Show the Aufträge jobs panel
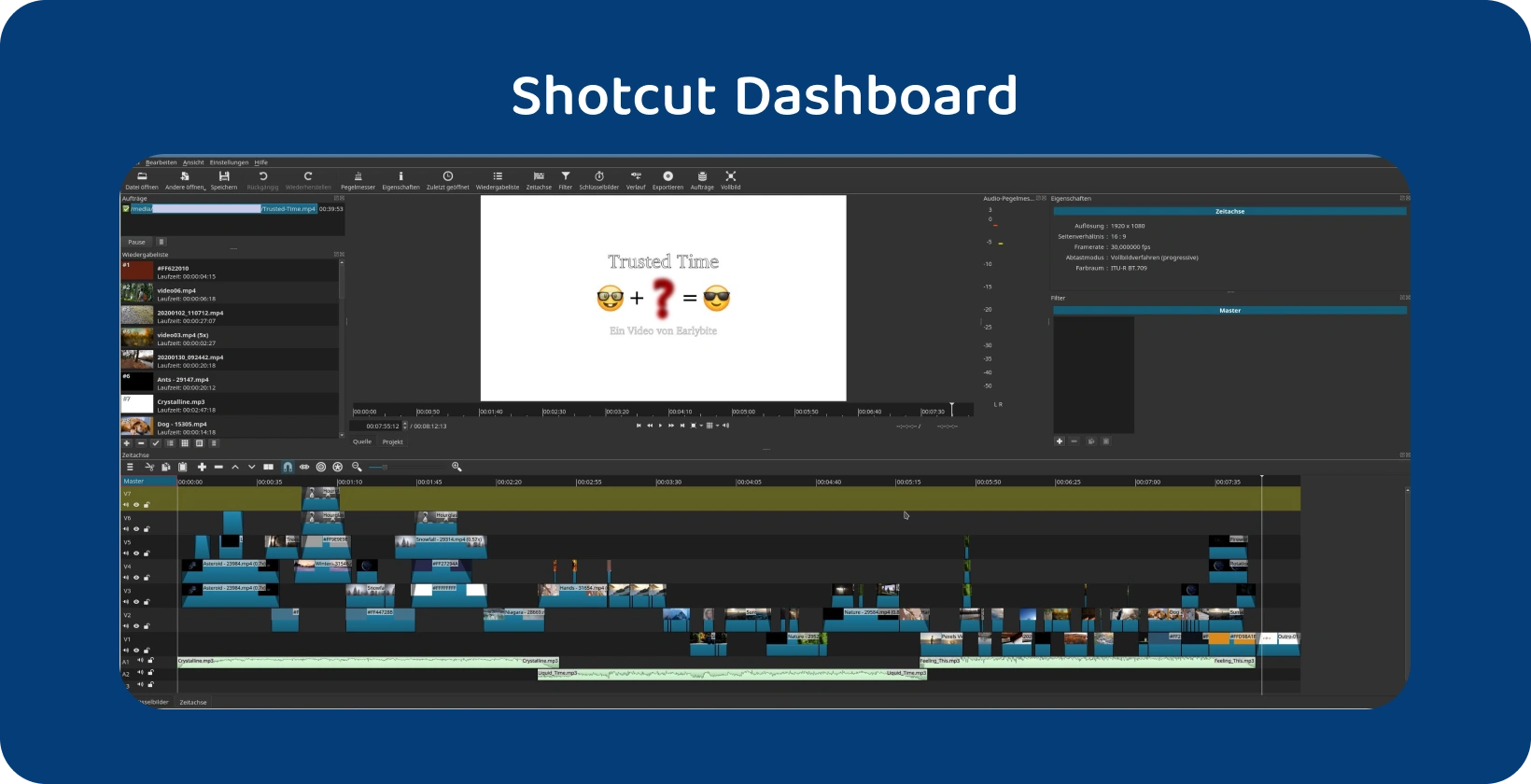1531x784 pixels. [702, 180]
